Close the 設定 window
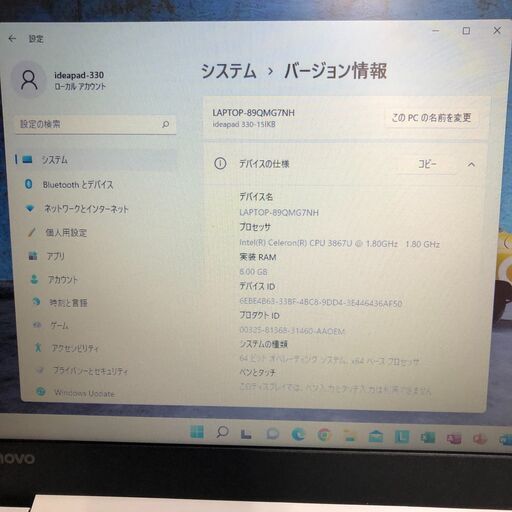 click(x=497, y=30)
